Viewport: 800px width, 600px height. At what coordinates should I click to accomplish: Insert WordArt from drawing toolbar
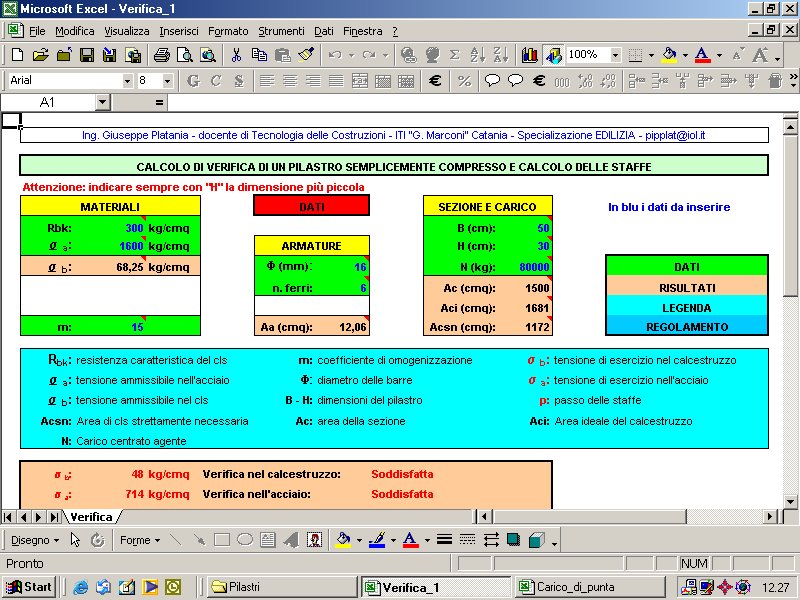click(x=291, y=540)
